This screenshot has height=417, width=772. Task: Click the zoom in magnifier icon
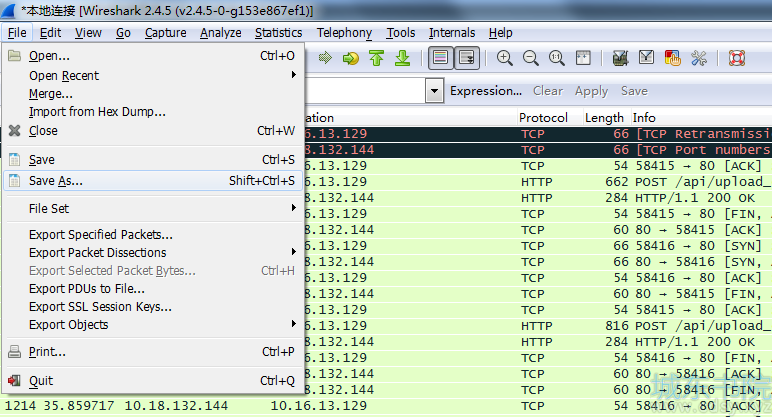[x=504, y=58]
